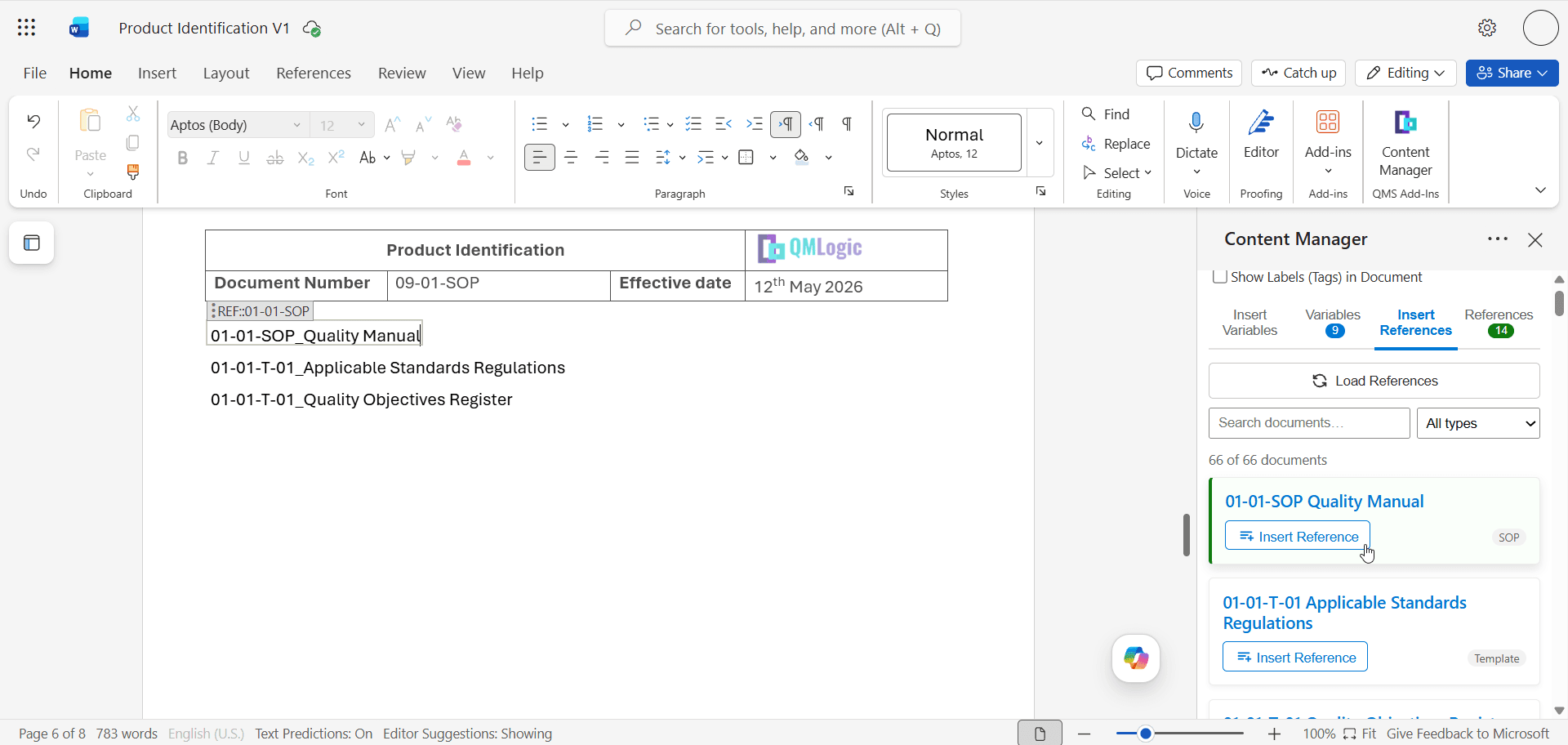Clear all formatting icon
This screenshot has width=1568, height=745.
tap(454, 124)
